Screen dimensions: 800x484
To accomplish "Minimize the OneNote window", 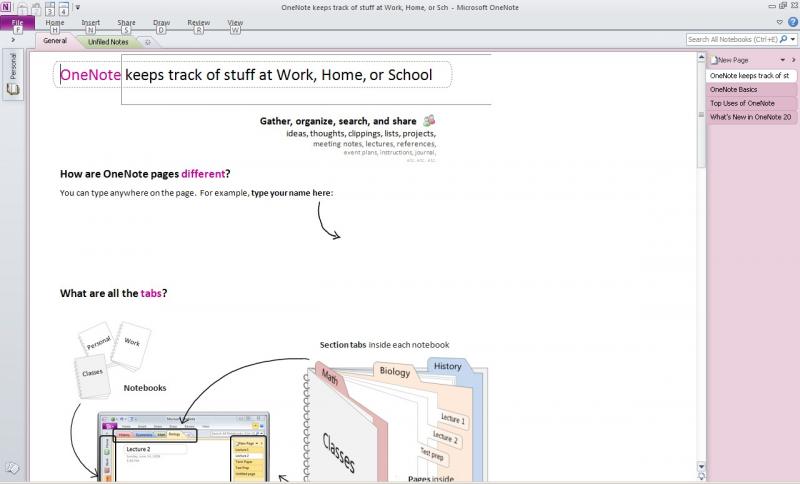I will click(x=772, y=6).
